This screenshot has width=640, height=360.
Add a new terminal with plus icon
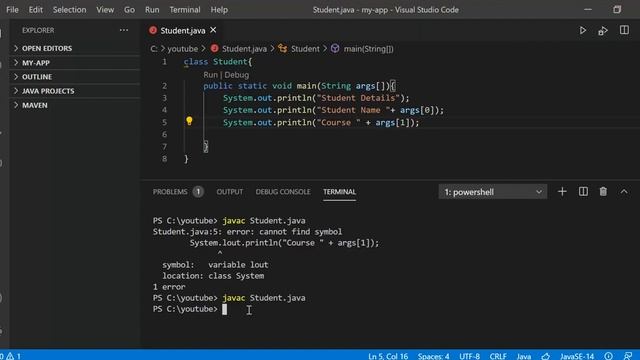[562, 191]
